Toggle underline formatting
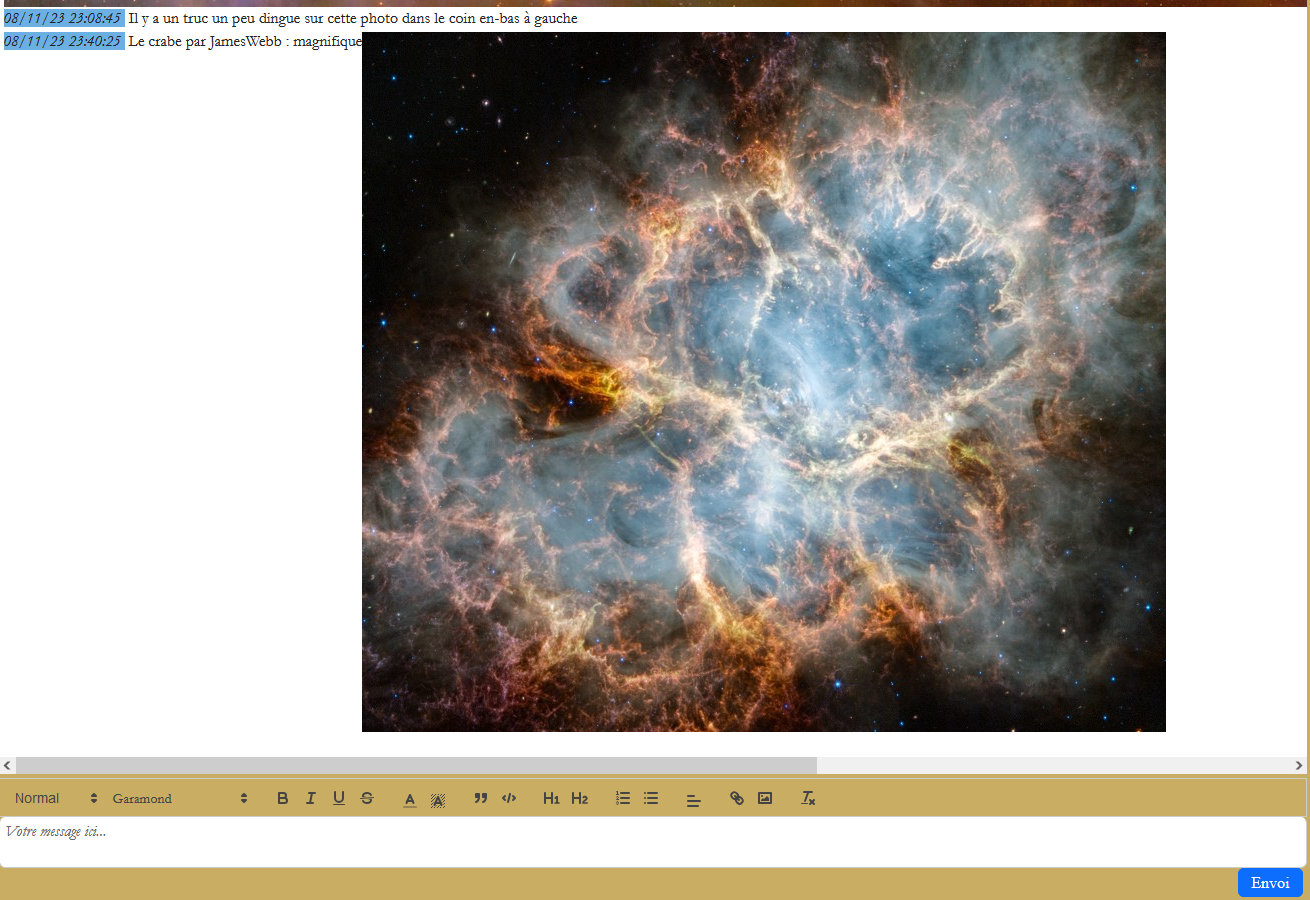The height and width of the screenshot is (900, 1310). tap(339, 798)
